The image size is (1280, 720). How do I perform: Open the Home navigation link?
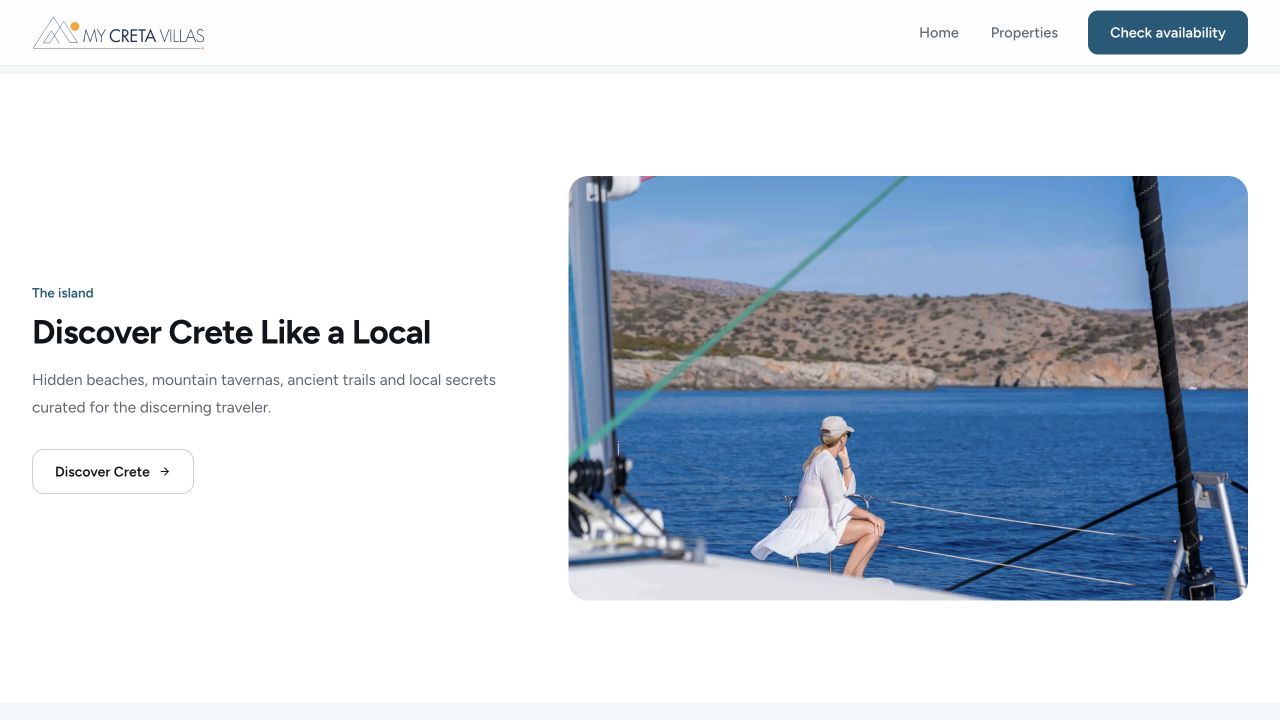tap(939, 33)
